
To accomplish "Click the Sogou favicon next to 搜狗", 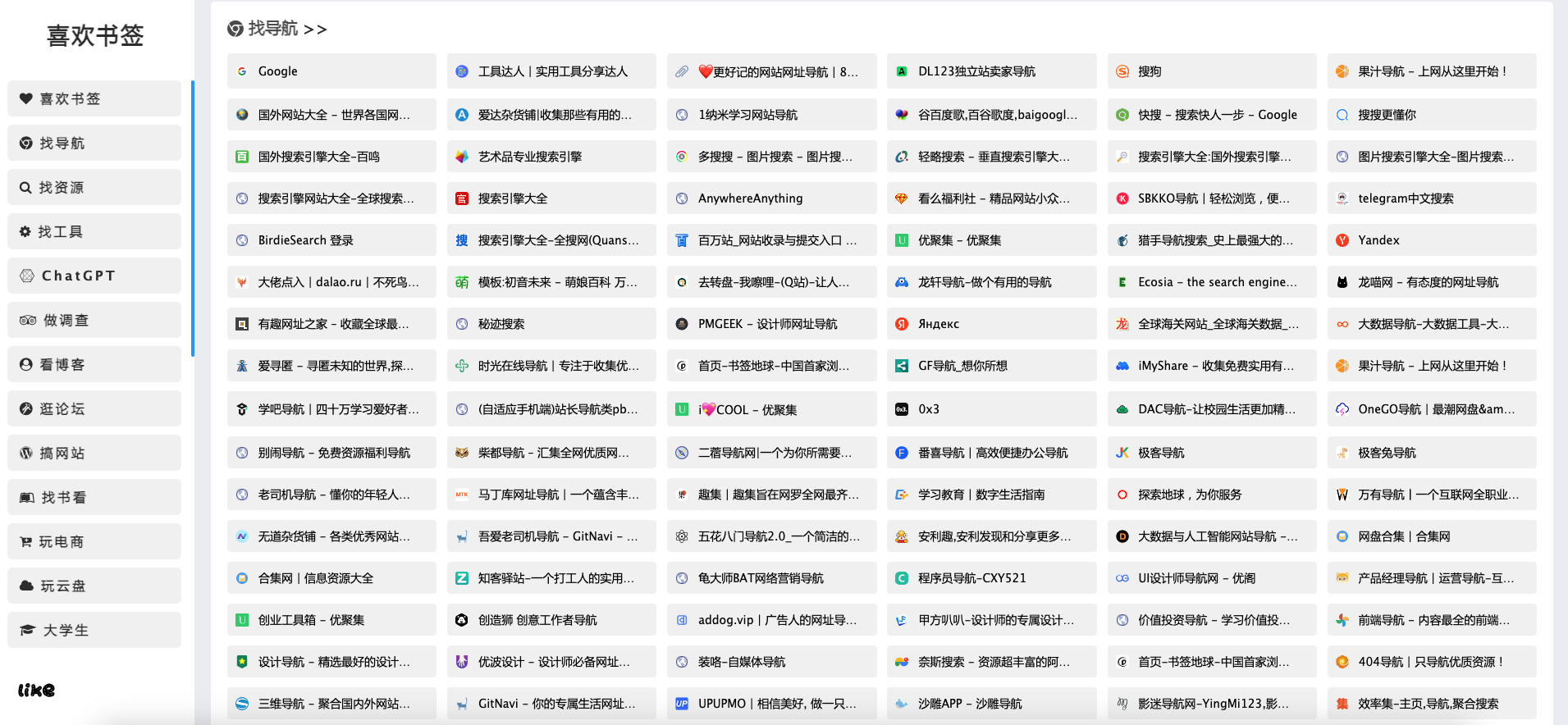I will coord(1122,71).
